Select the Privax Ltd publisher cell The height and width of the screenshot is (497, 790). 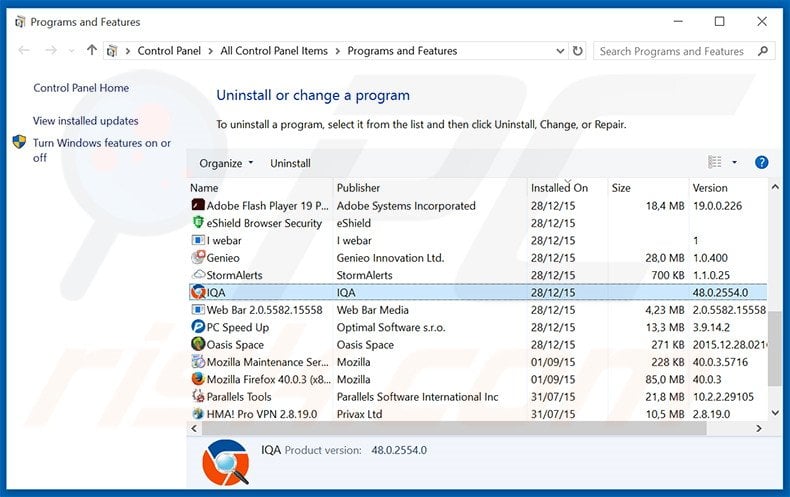(x=359, y=414)
